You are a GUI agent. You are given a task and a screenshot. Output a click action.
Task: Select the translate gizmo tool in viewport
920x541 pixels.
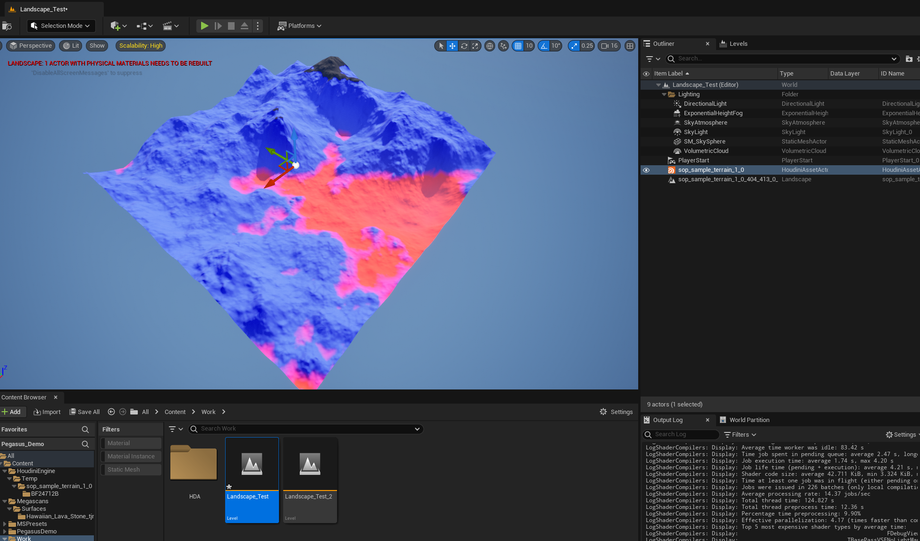click(x=452, y=46)
